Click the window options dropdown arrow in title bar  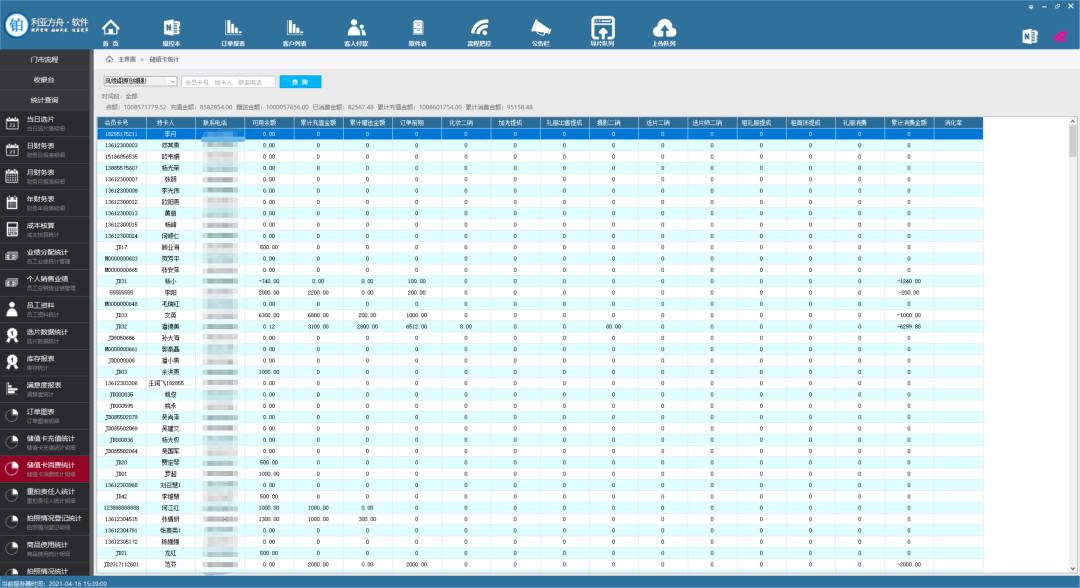(x=1030, y=6)
